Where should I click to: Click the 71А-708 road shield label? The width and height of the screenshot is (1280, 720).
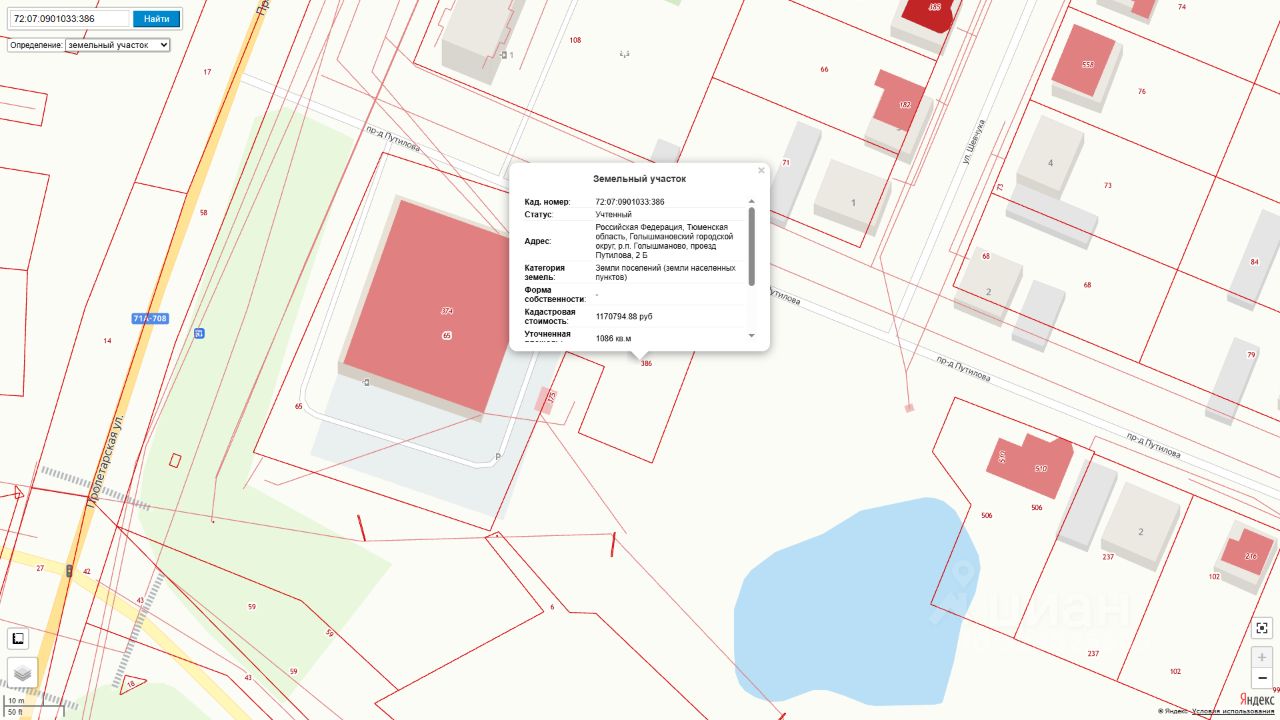[149, 318]
